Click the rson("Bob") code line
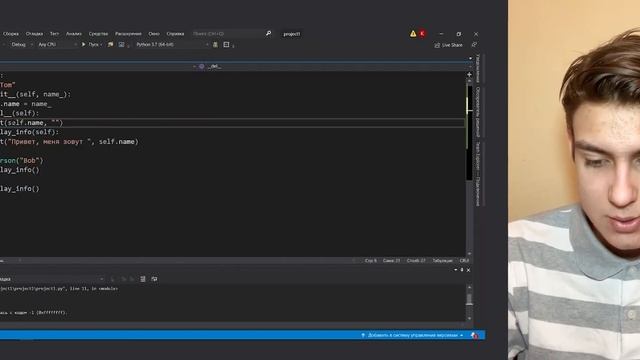This screenshot has height=360, width=640. 21,160
